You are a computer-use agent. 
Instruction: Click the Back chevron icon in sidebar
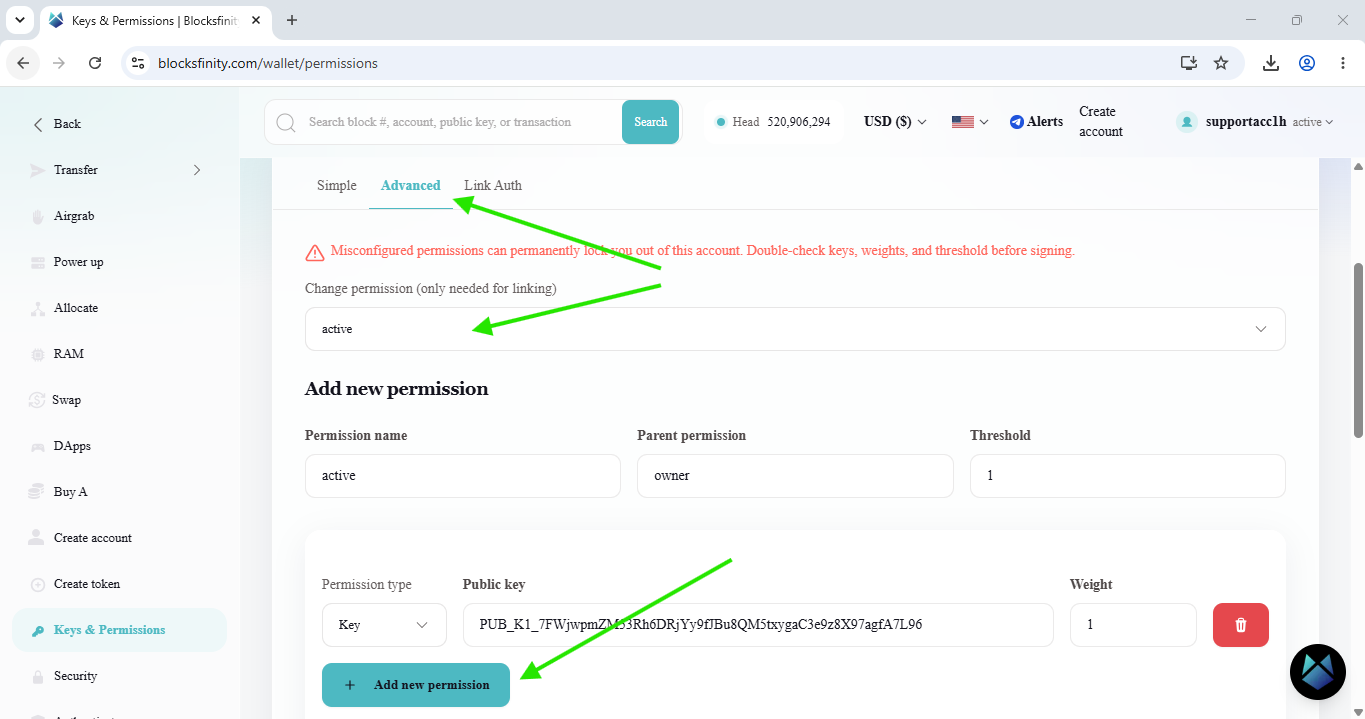38,124
